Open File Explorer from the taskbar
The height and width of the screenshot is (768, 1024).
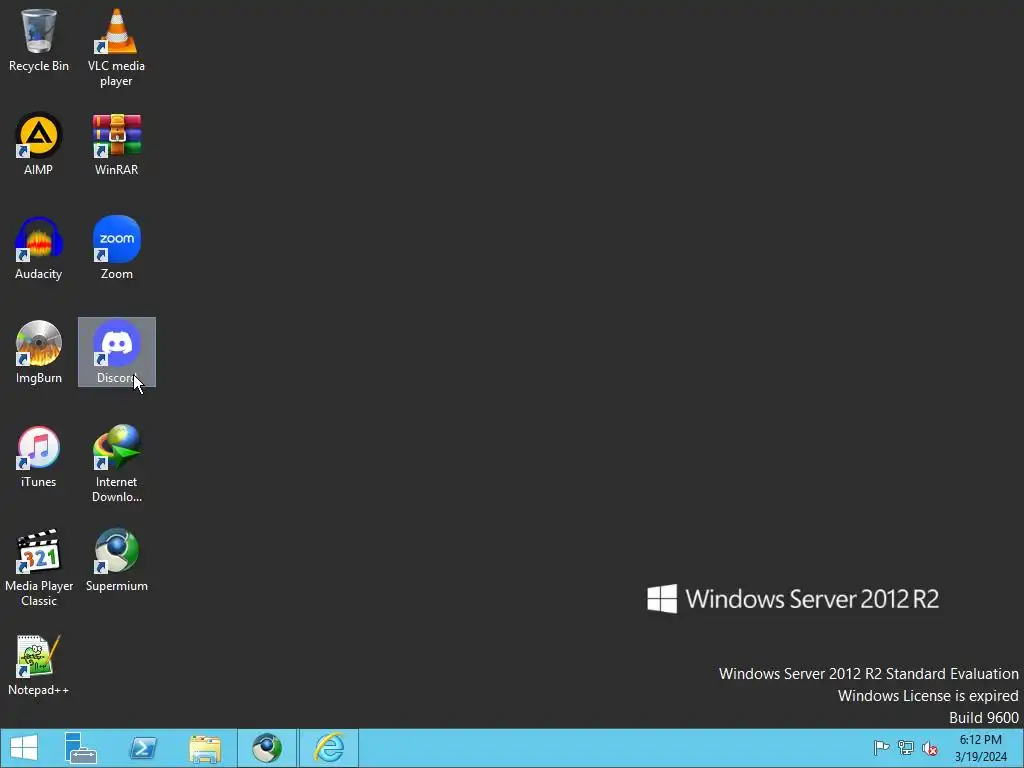(205, 748)
